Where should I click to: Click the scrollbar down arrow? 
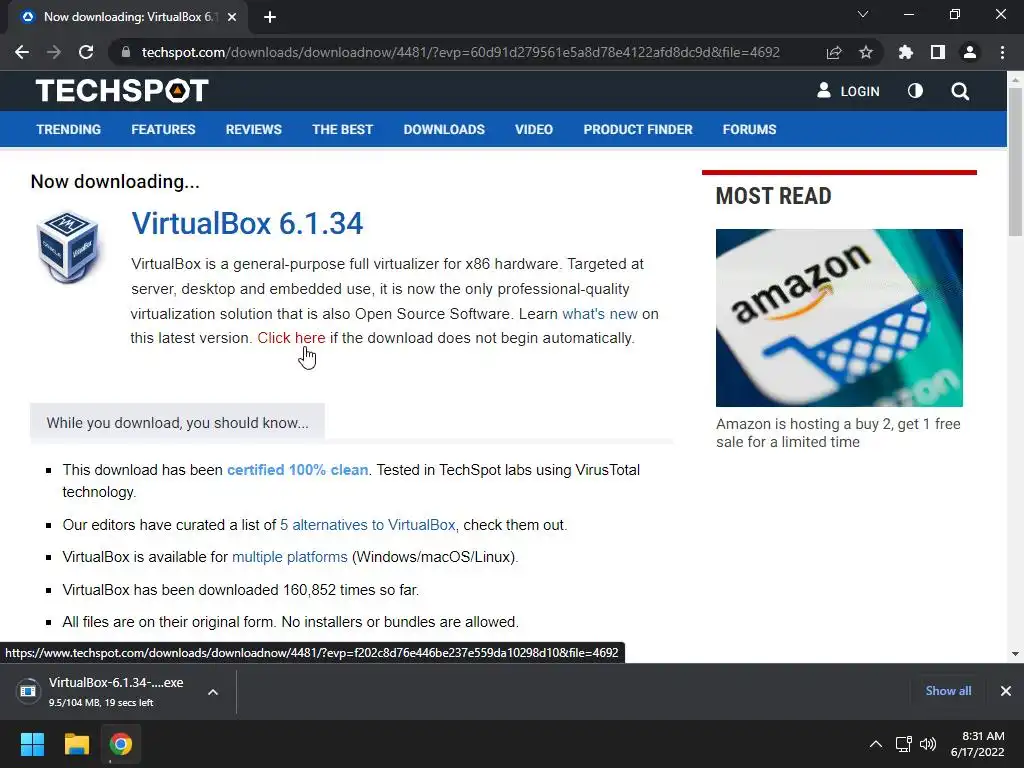1015,654
